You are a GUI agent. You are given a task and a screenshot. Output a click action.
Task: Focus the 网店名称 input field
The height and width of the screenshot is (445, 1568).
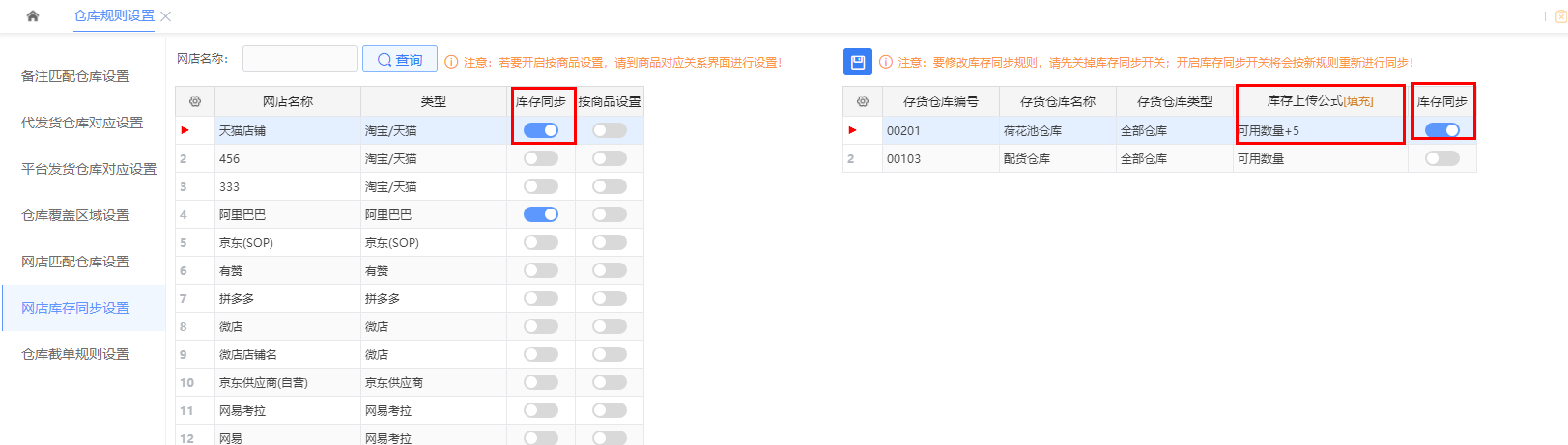300,59
